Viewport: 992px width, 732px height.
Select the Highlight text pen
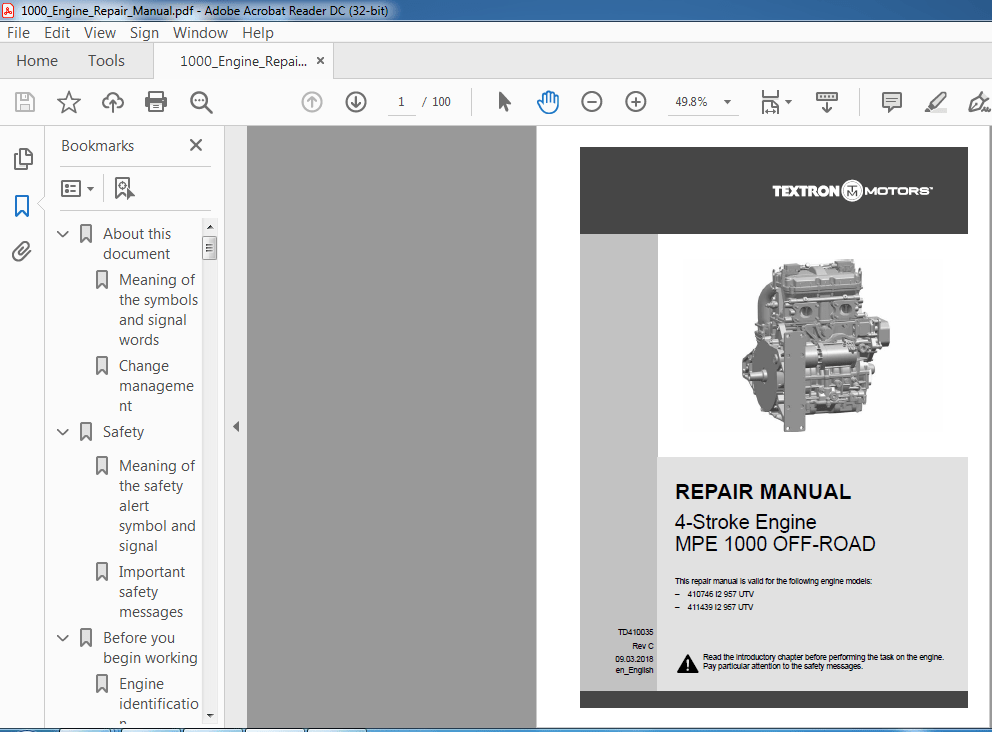(x=936, y=102)
